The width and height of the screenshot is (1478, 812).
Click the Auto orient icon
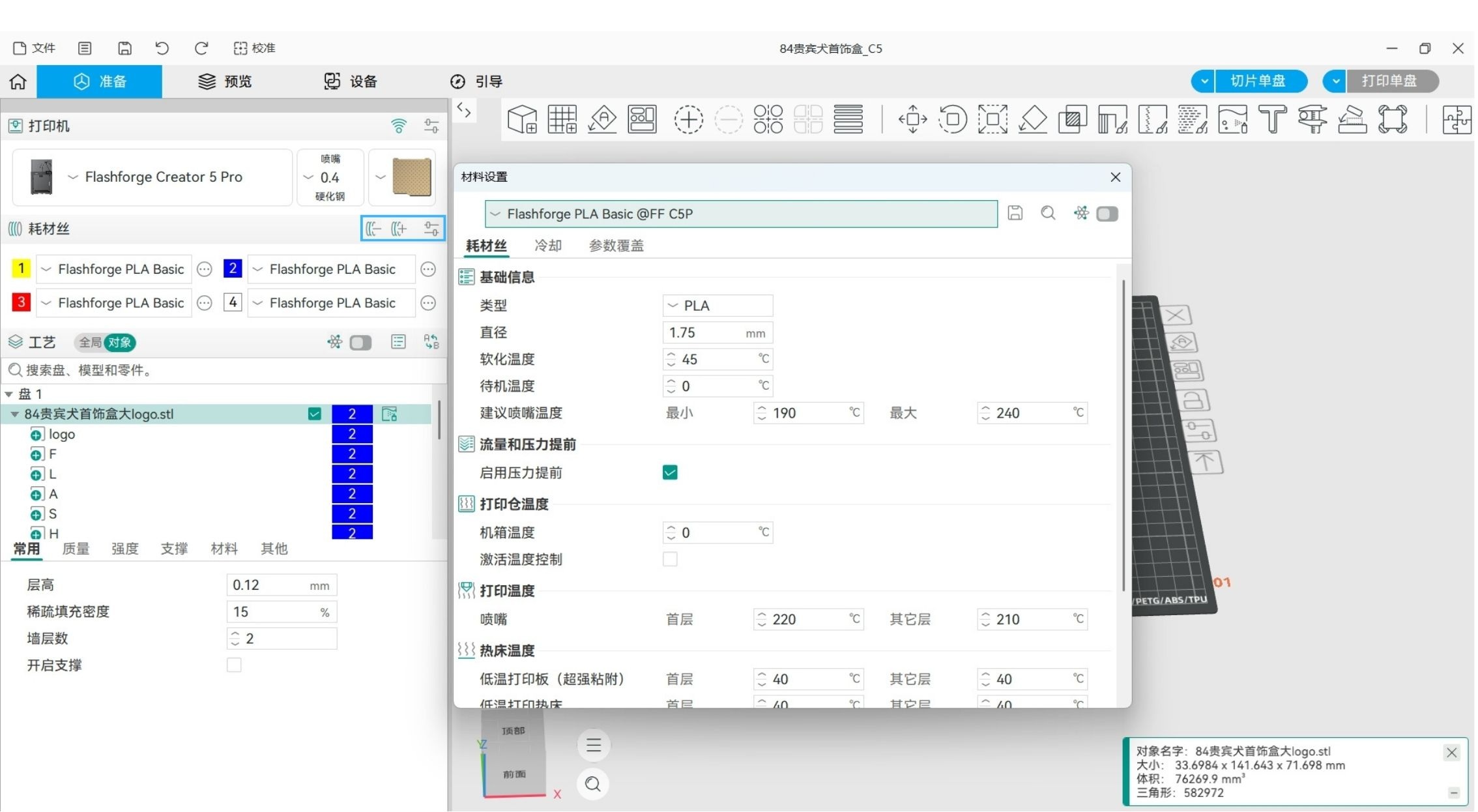coord(603,119)
